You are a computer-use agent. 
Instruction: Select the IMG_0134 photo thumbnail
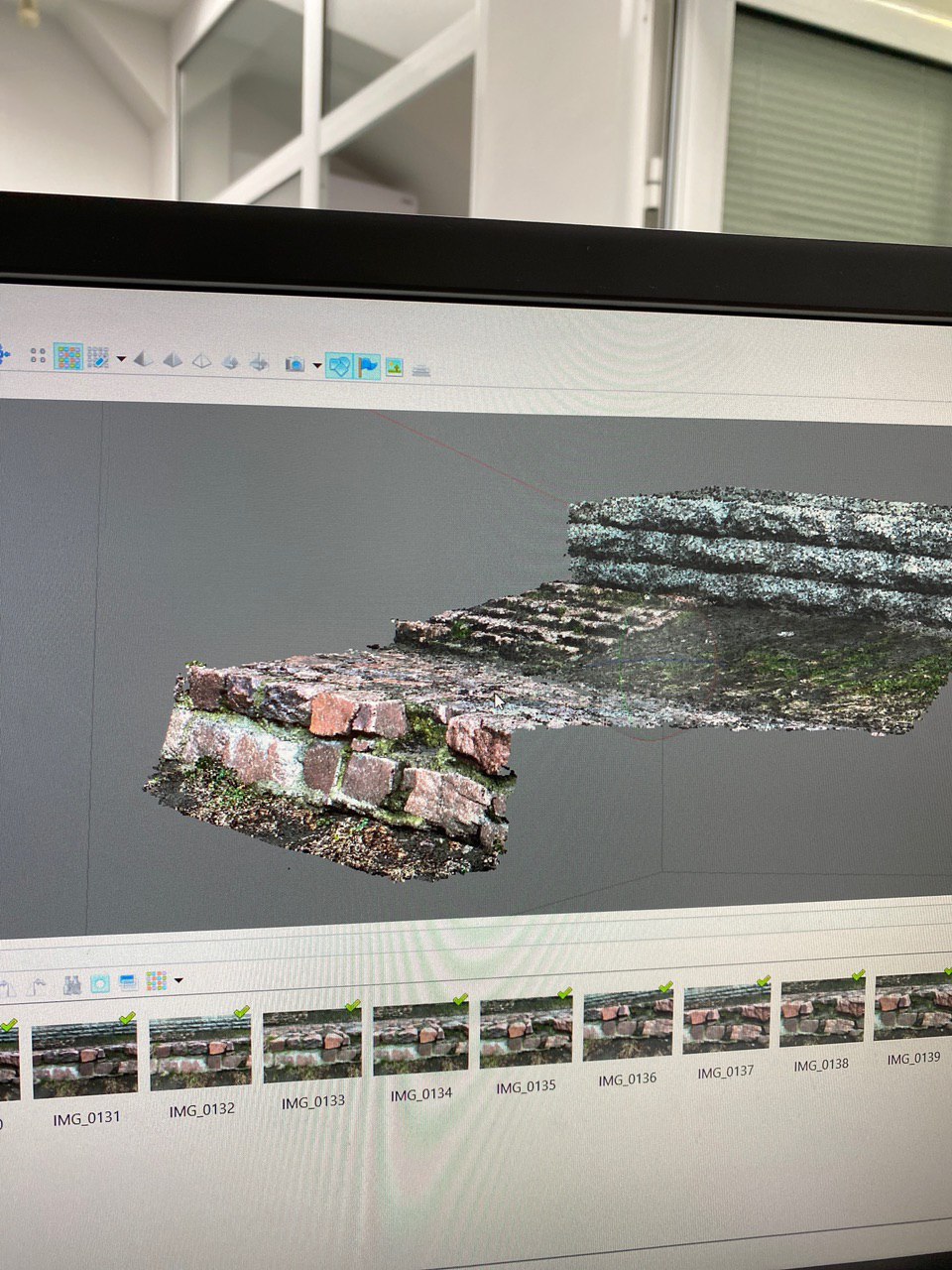click(x=421, y=1039)
